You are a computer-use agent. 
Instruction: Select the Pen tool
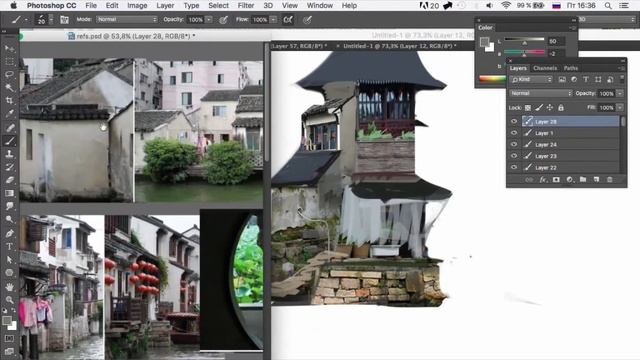pyautogui.click(x=9, y=233)
